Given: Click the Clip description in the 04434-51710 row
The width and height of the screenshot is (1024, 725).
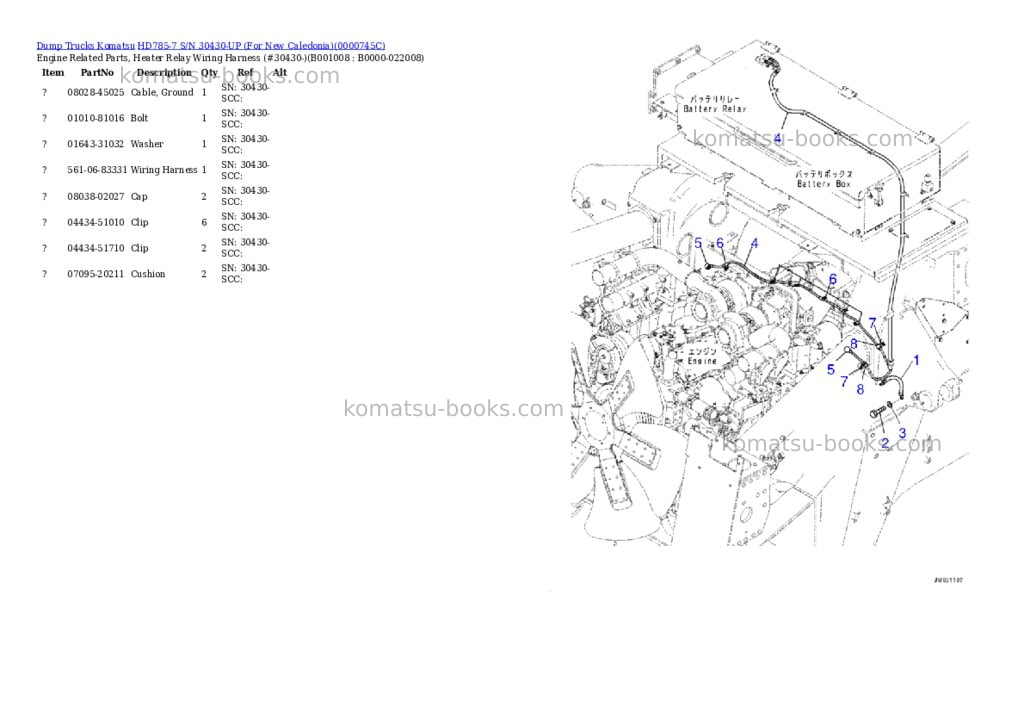Looking at the screenshot, I should (139, 248).
